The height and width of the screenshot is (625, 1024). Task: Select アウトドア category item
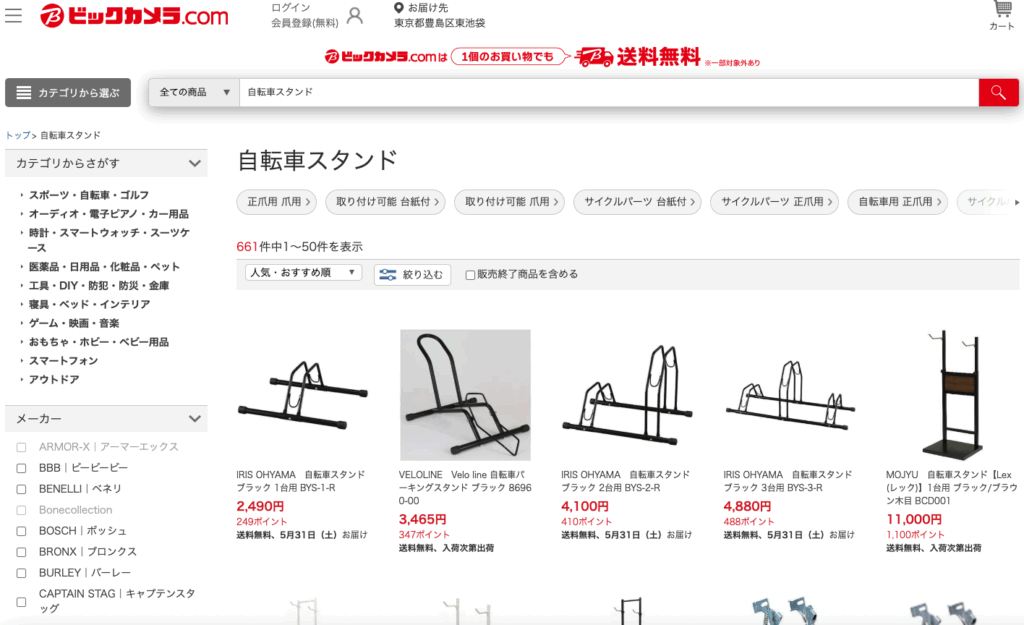click(54, 379)
